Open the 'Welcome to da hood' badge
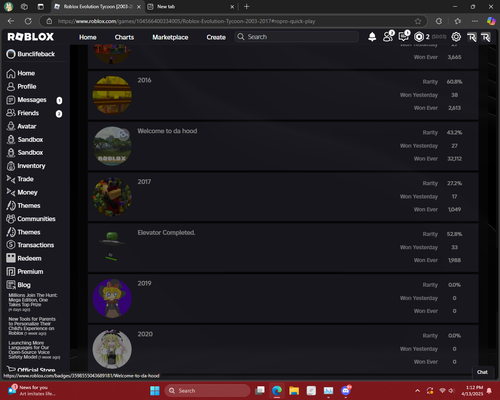The image size is (500, 400). tap(167, 131)
